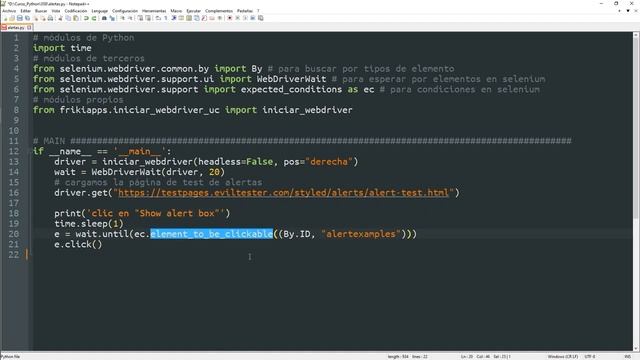The width and height of the screenshot is (640, 360).
Task: Toggle synchronized horizontal scrolling icon
Action: (x=148, y=18)
